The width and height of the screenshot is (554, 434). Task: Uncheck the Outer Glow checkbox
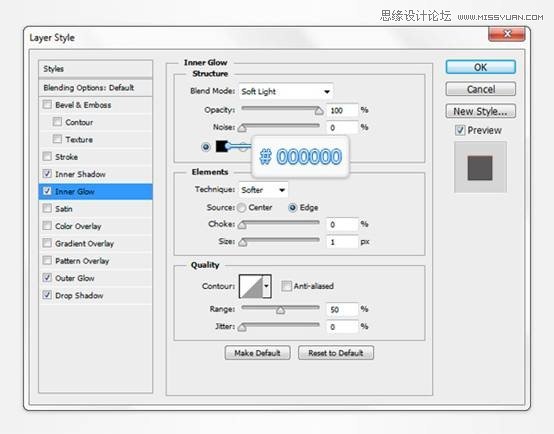click(47, 278)
